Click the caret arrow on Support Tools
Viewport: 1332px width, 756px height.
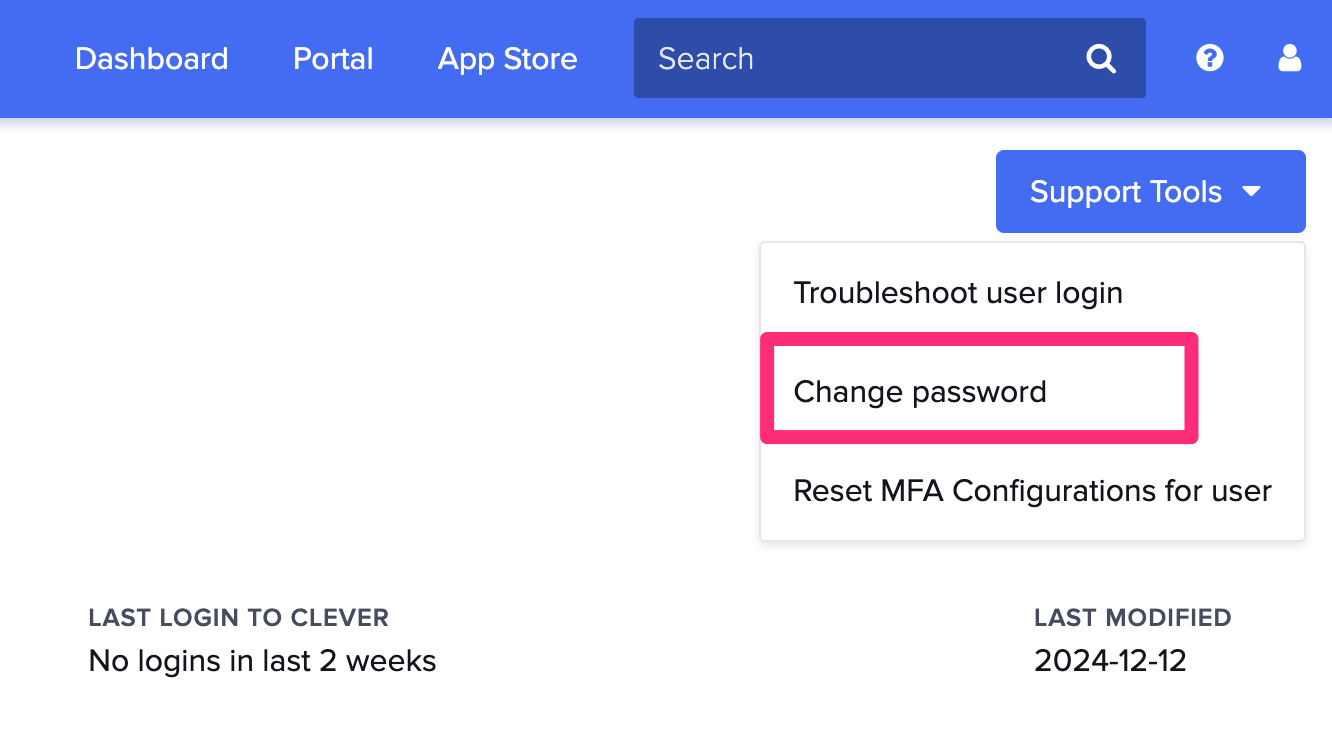pyautogui.click(x=1252, y=191)
